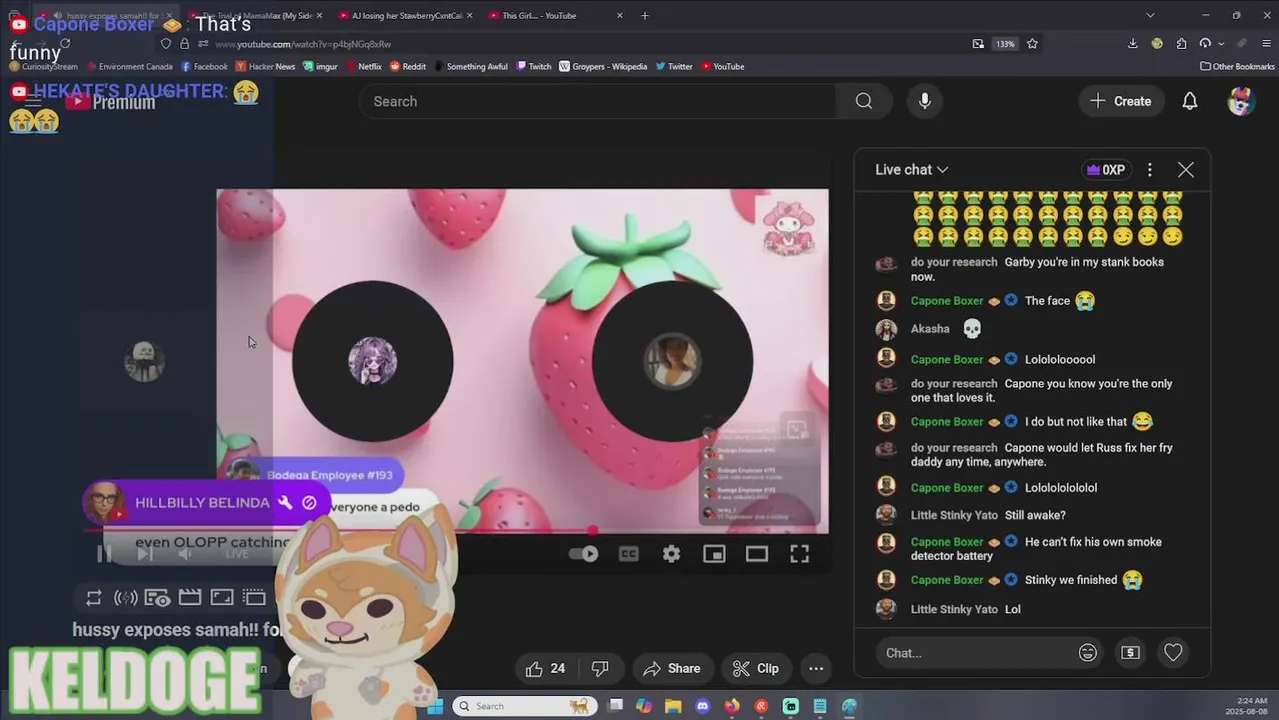Image resolution: width=1279 pixels, height=720 pixels.
Task: Skip to the next video
Action: click(144, 553)
